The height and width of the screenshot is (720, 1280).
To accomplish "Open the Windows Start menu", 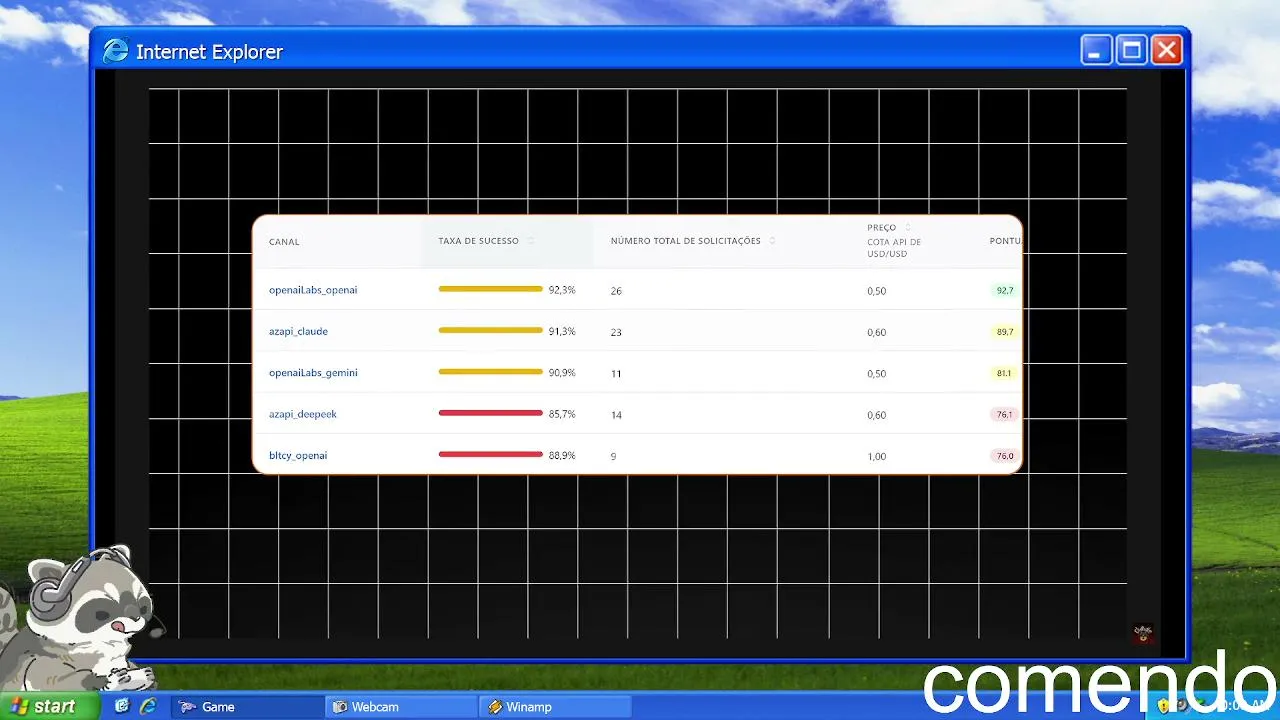I will tap(50, 706).
